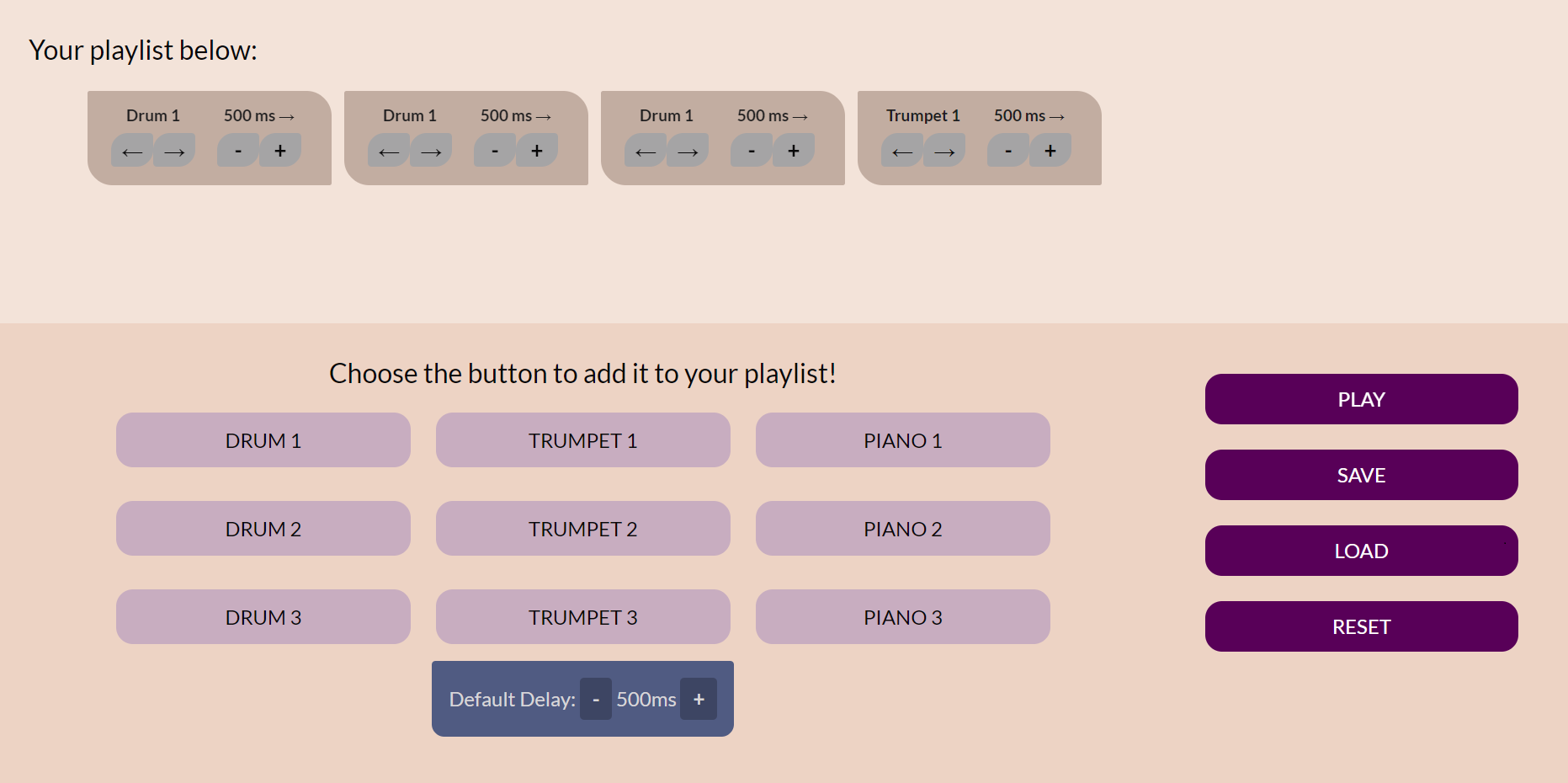The width and height of the screenshot is (1568, 783).
Task: Increase delay on Trumpet 1 card
Action: tap(1050, 151)
